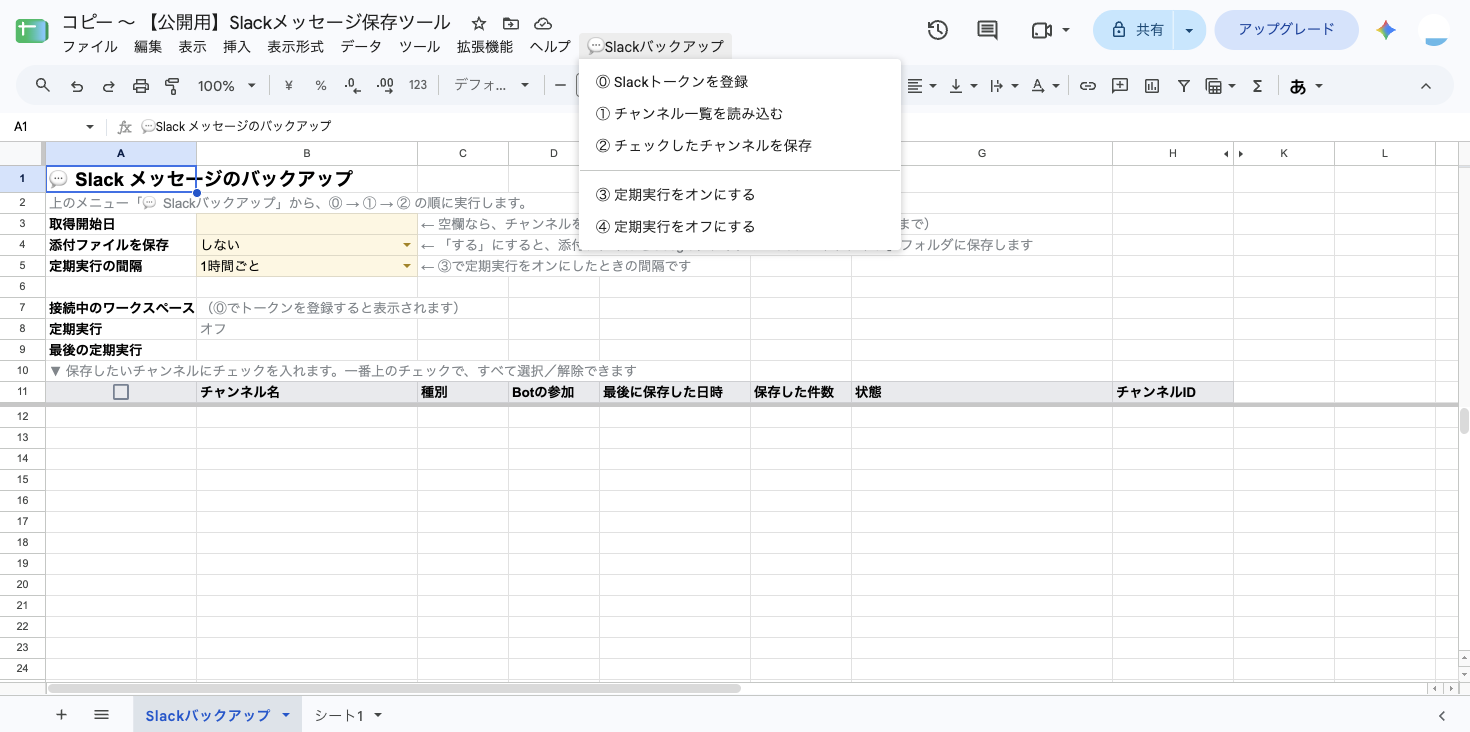Select ① チャンネル一覧を読み込む
The image size is (1470, 732).
pyautogui.click(x=740, y=114)
